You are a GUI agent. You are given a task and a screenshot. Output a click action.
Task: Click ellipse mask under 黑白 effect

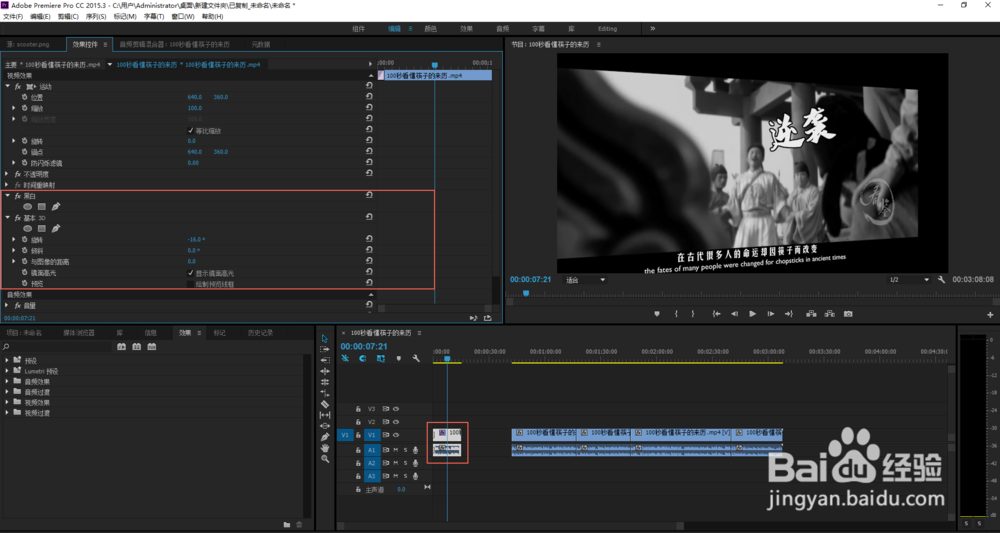click(x=27, y=207)
